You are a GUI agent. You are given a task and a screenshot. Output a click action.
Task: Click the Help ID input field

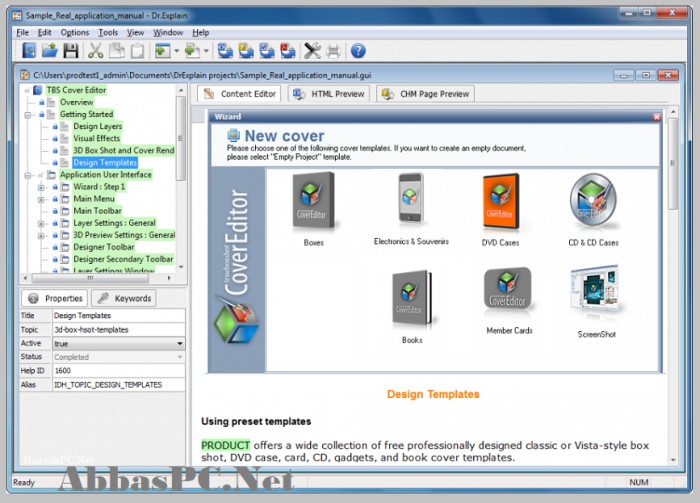[119, 370]
